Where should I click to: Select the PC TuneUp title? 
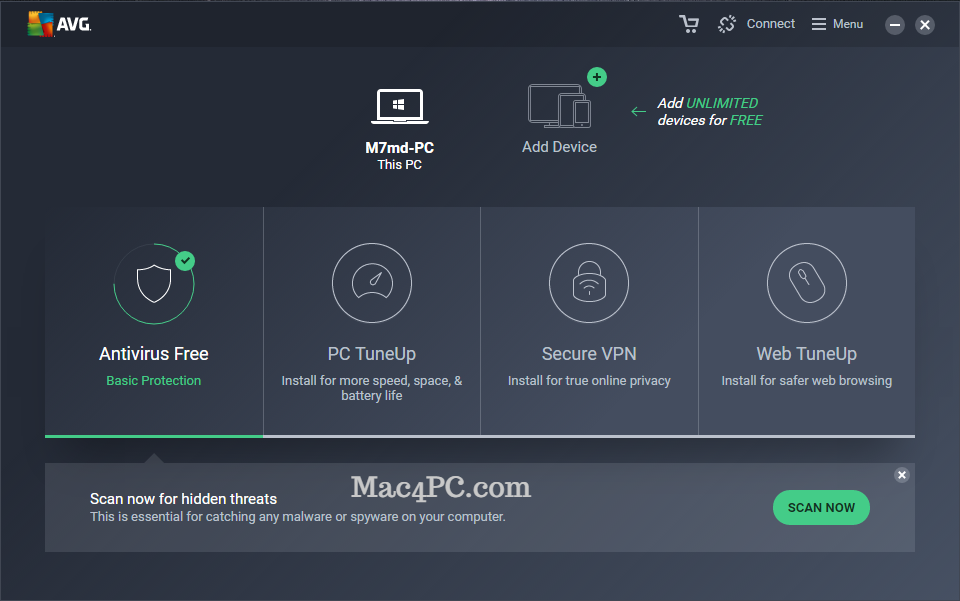point(372,354)
